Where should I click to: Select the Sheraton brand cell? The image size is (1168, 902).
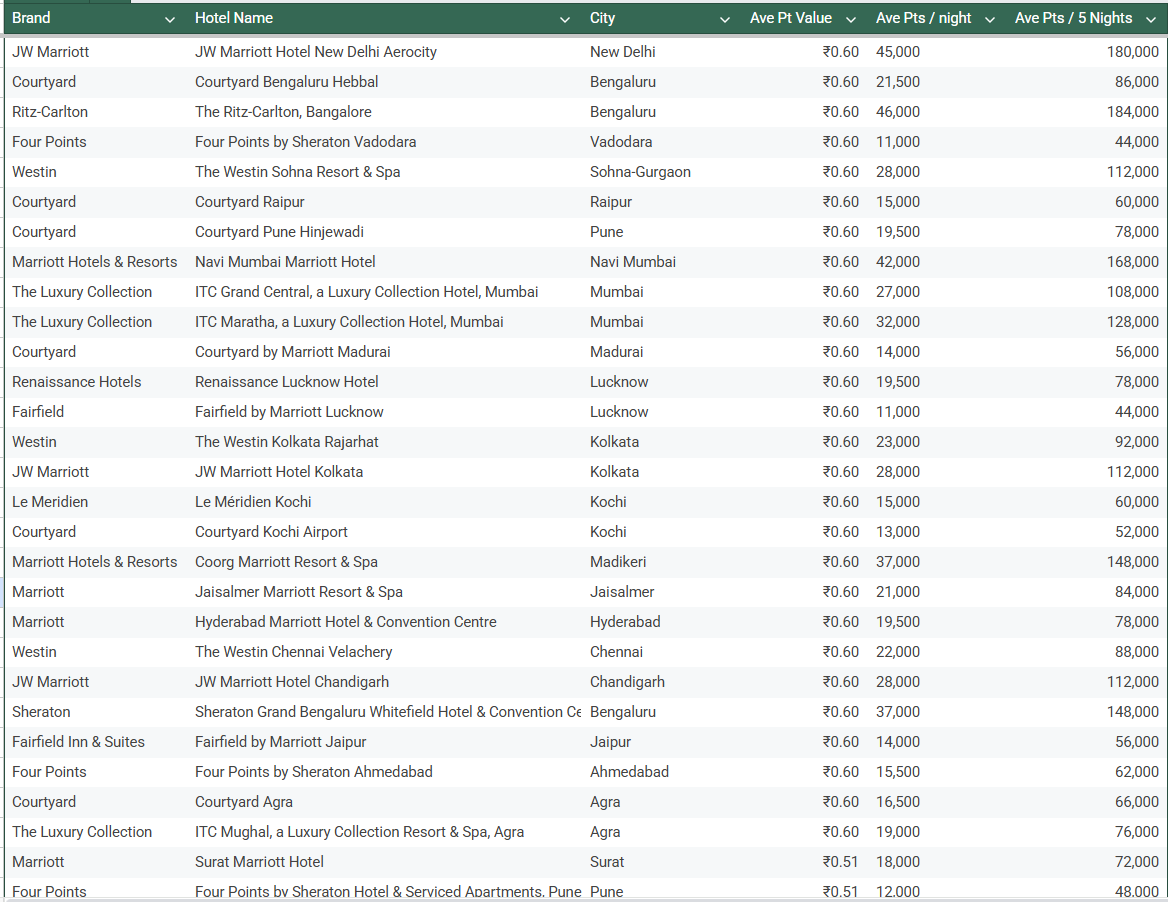point(95,712)
